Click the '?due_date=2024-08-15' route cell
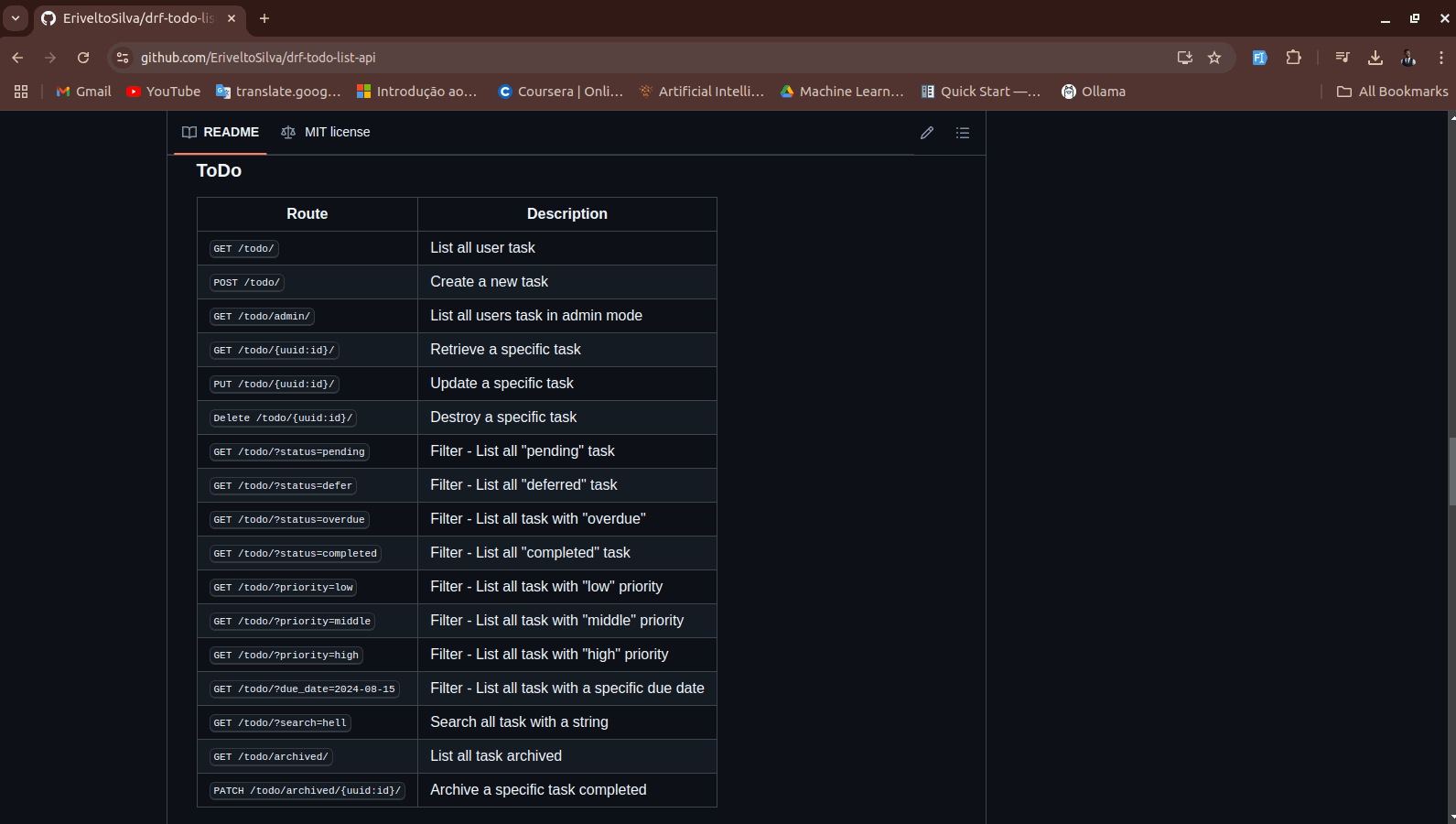The width and height of the screenshot is (1456, 824). pyautogui.click(x=305, y=689)
